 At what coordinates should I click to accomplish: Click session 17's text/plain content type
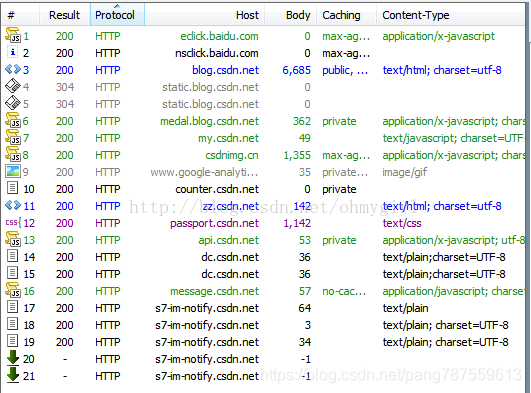point(405,308)
